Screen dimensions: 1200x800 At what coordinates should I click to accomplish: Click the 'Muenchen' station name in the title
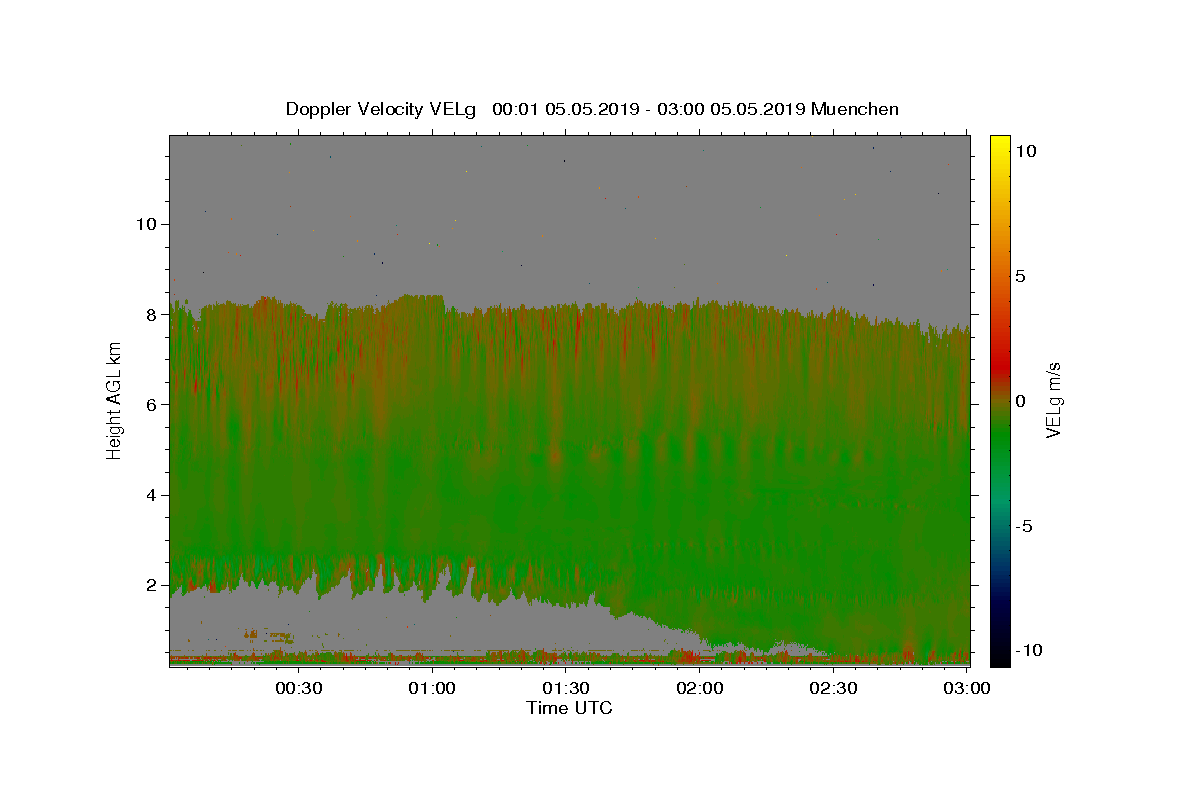point(855,109)
